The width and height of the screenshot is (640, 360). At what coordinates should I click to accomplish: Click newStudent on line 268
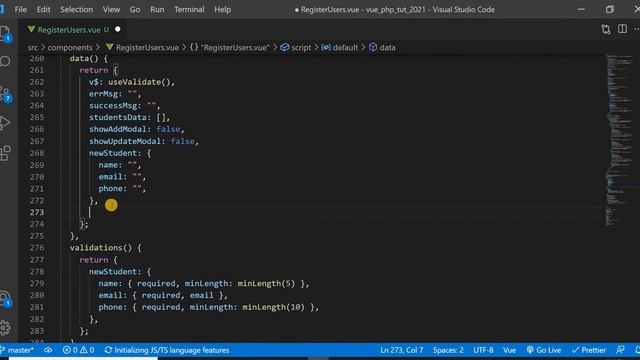tap(113, 153)
